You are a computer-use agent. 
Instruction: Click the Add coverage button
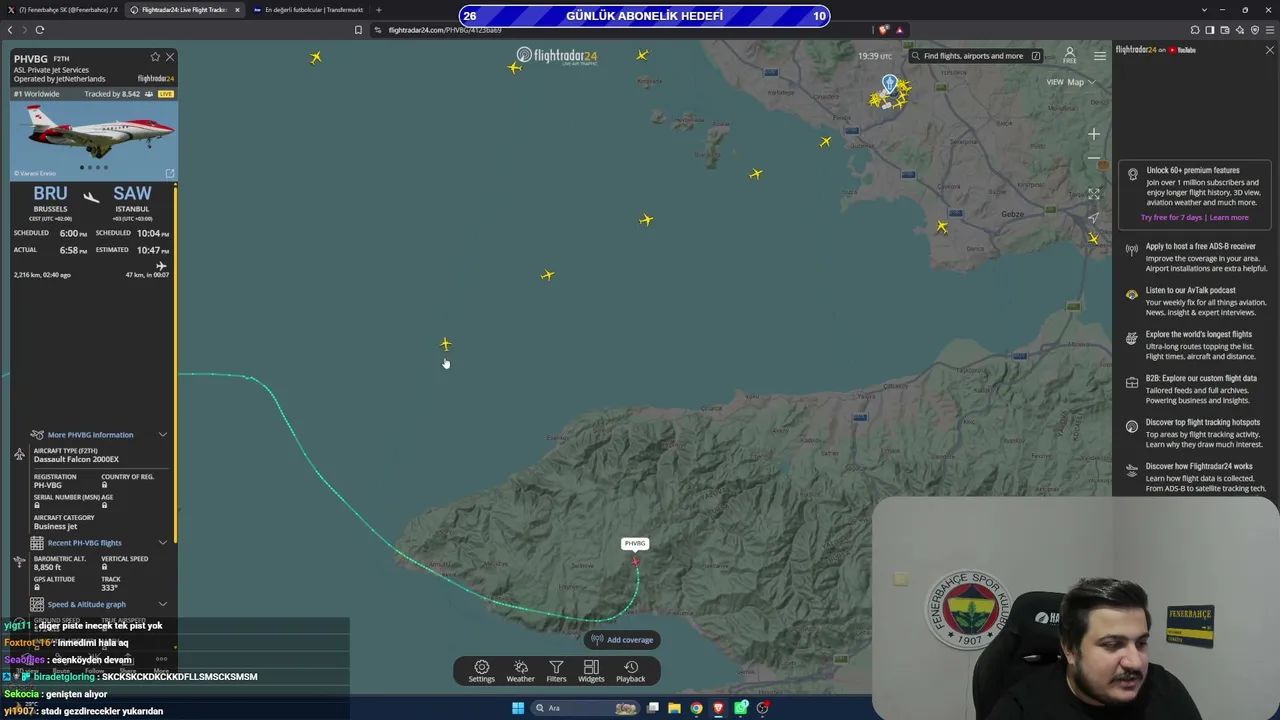click(622, 640)
